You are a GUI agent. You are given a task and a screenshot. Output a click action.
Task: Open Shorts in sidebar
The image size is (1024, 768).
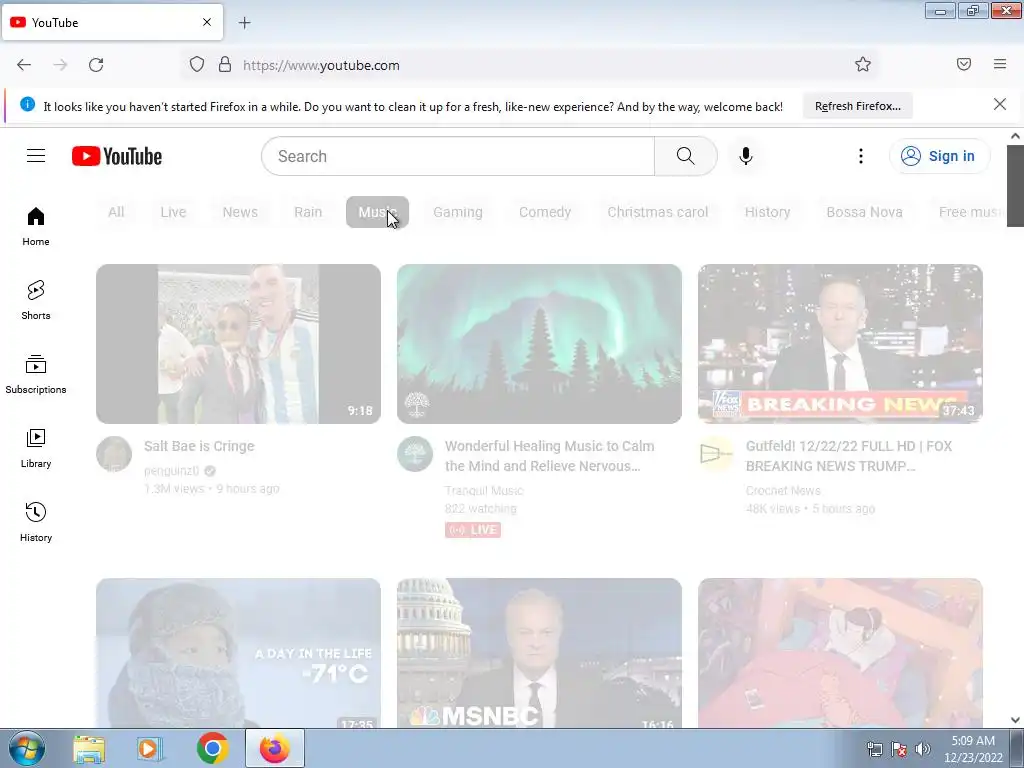click(x=36, y=300)
